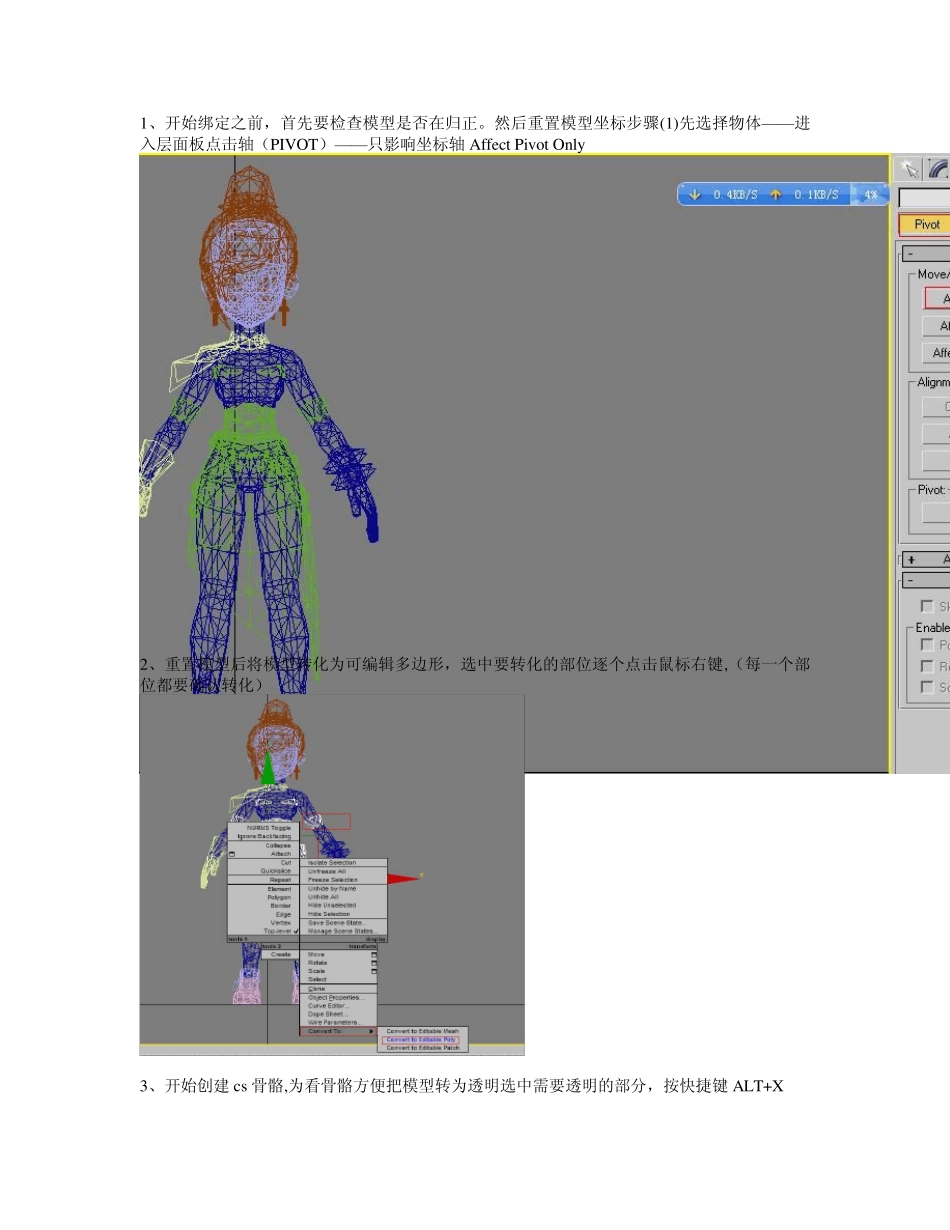The image size is (950, 1230).
Task: Open settings box icon beside Move
Action: [374, 955]
